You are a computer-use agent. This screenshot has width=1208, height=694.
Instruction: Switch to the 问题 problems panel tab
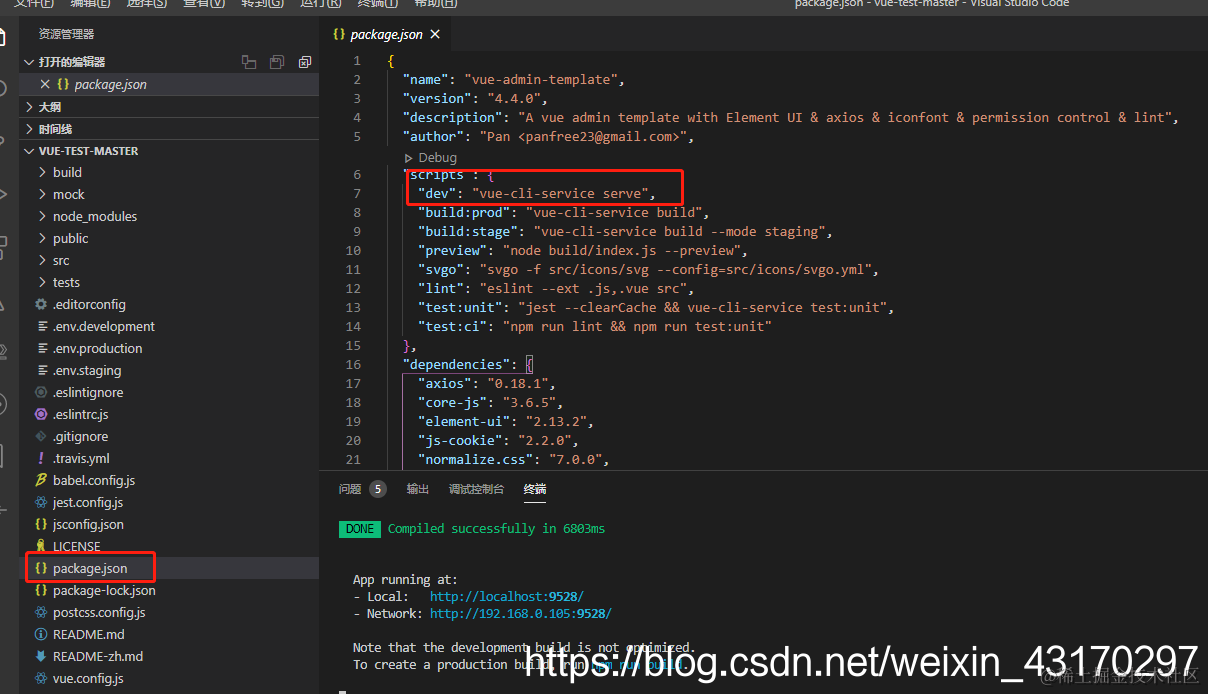[x=350, y=489]
